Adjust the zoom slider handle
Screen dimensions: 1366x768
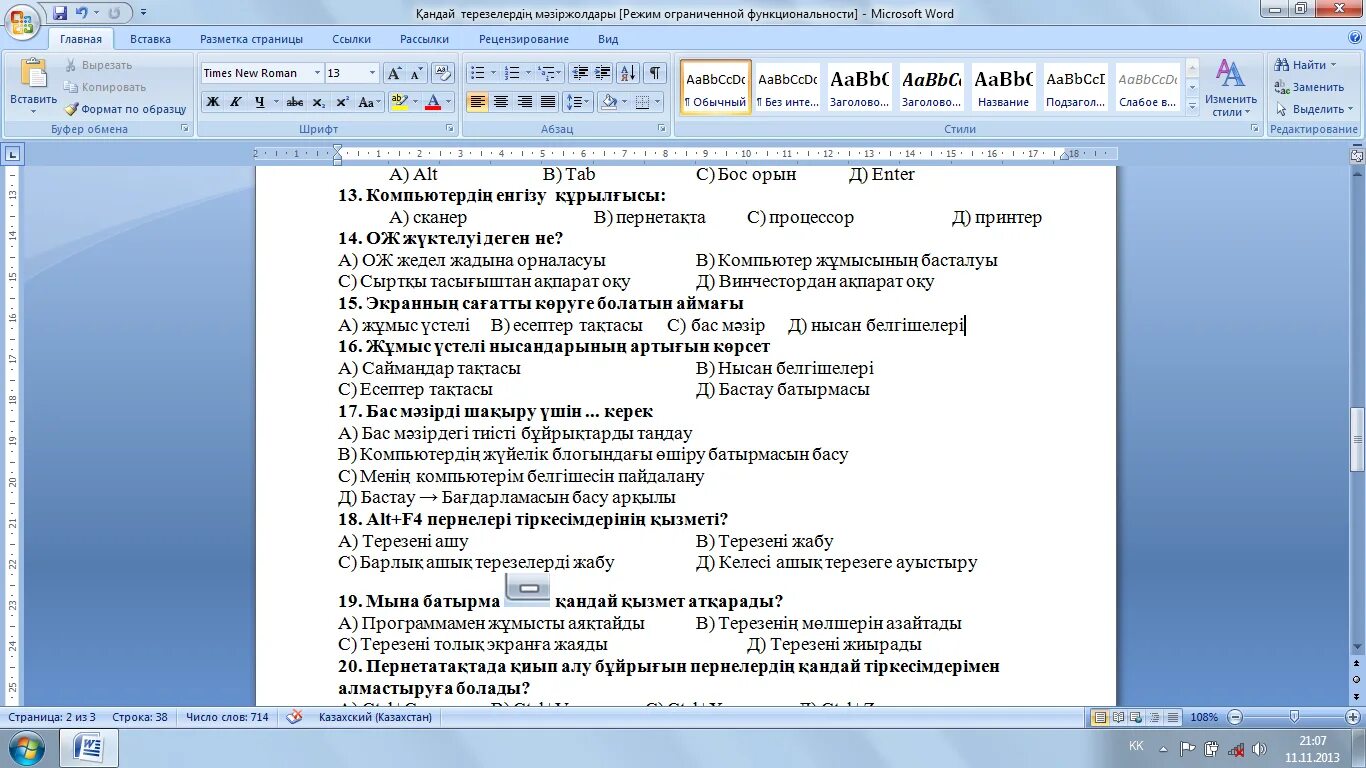[x=1295, y=717]
